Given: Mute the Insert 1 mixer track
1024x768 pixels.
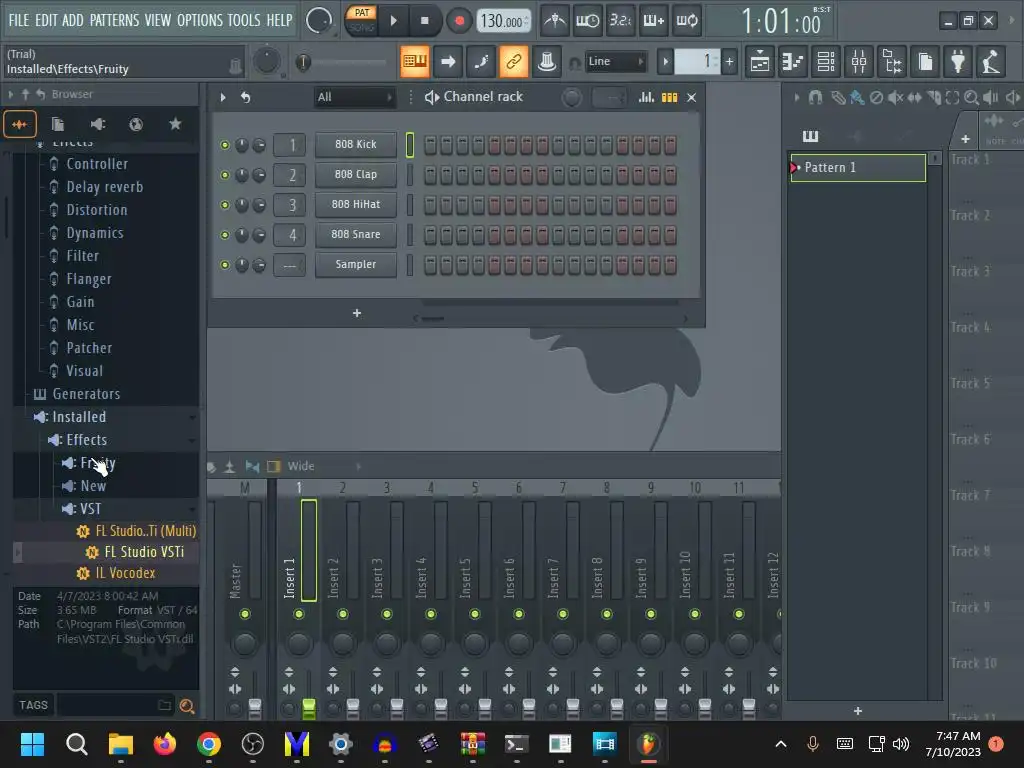Looking at the screenshot, I should click(298, 614).
